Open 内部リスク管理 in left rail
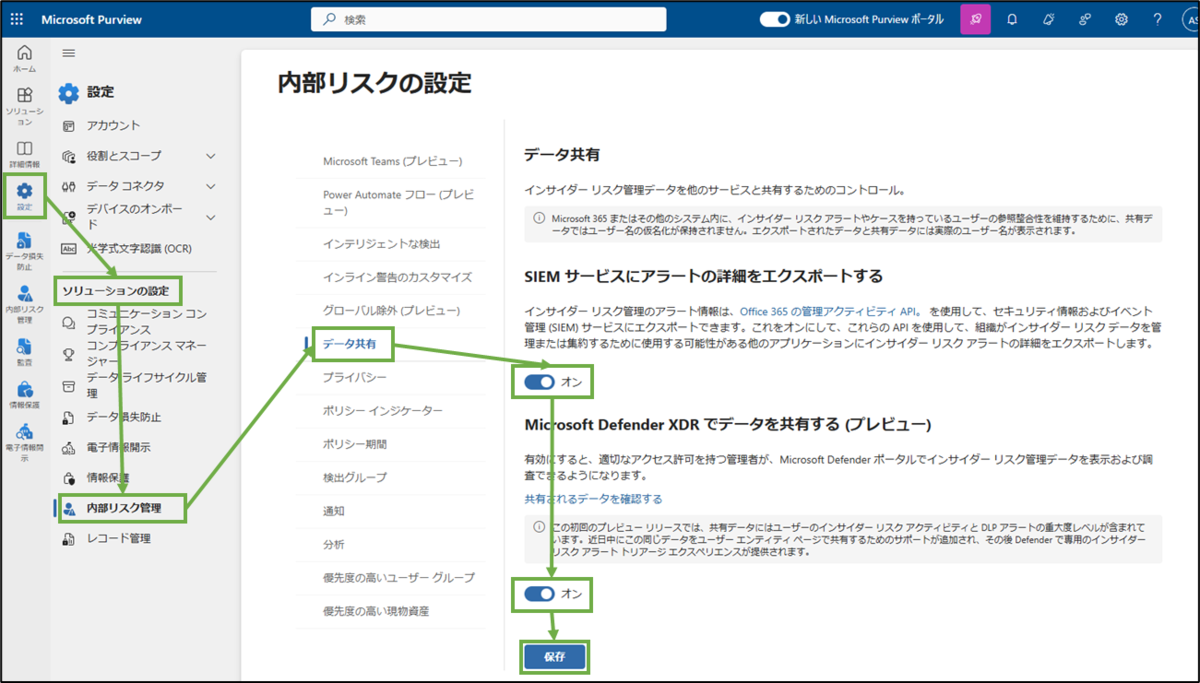This screenshot has width=1200, height=683. pos(25,305)
